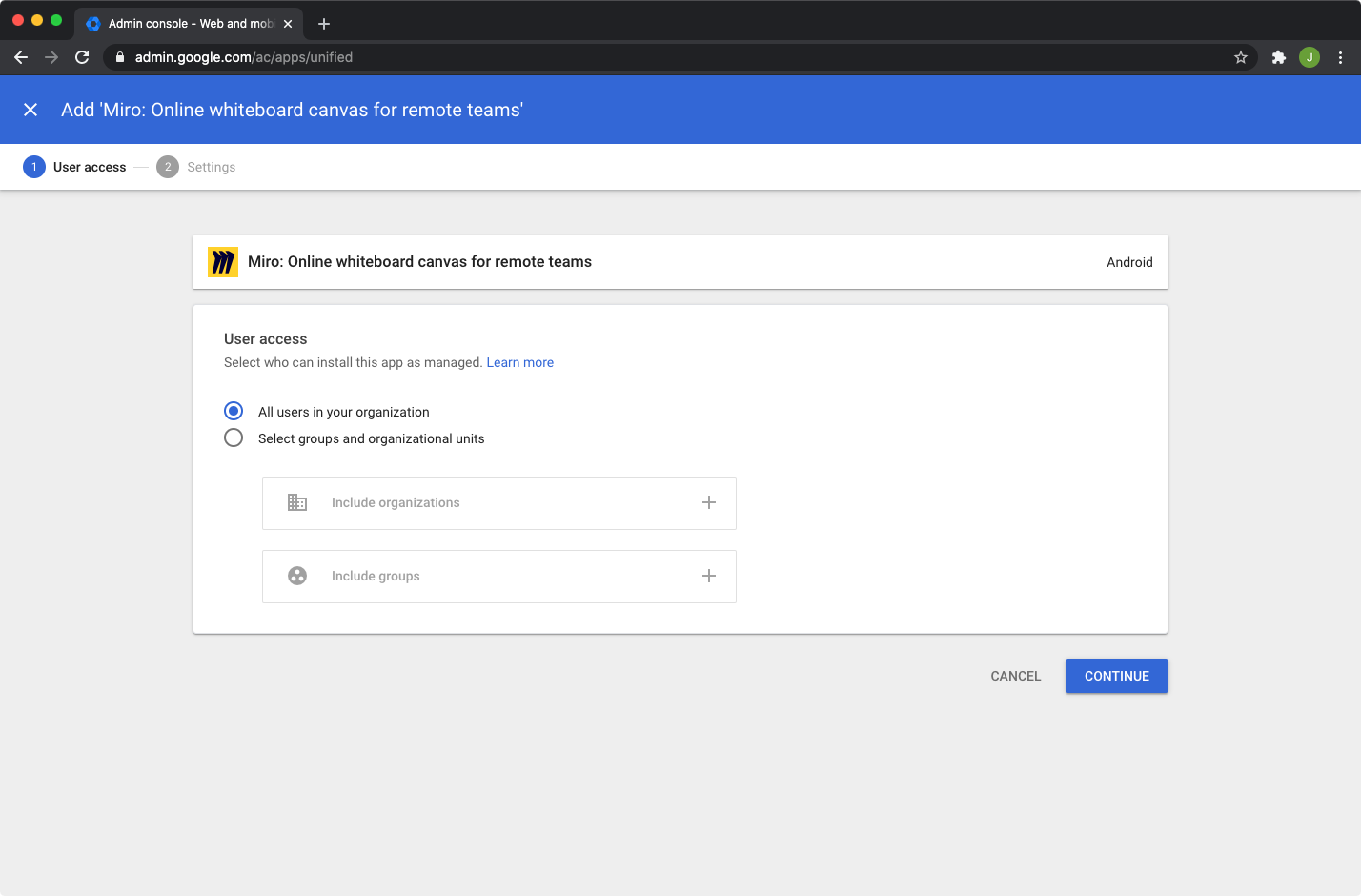Go forward in browser history
This screenshot has height=896, width=1361.
click(x=51, y=57)
